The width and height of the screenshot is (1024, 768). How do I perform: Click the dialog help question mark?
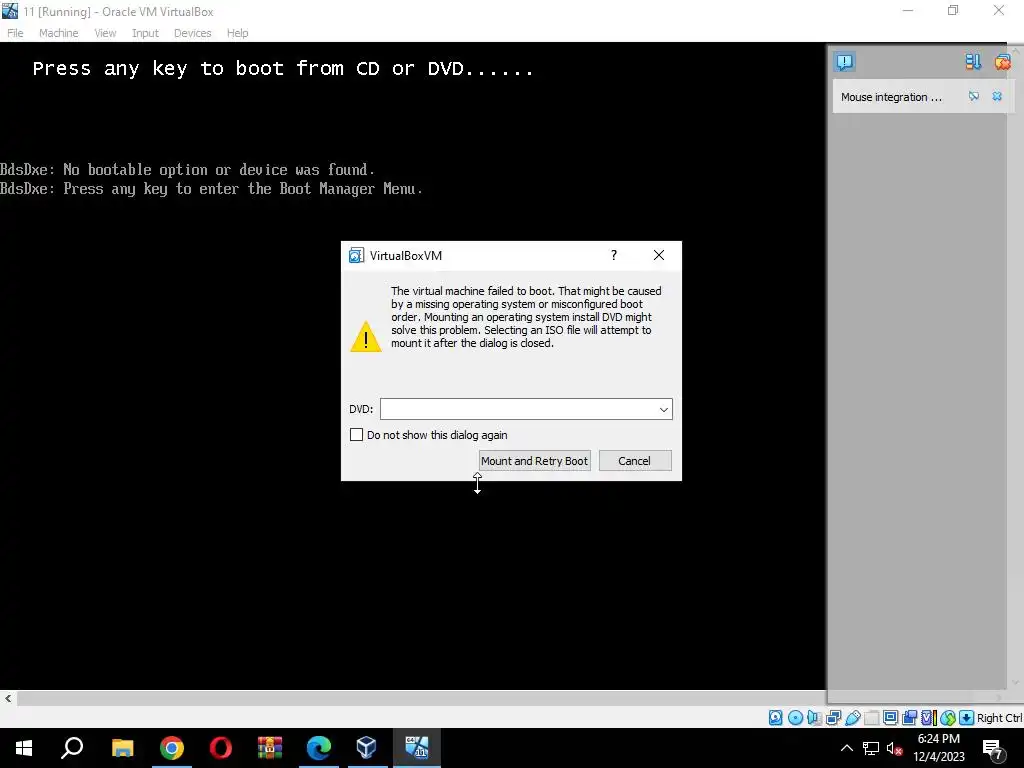[x=614, y=255]
